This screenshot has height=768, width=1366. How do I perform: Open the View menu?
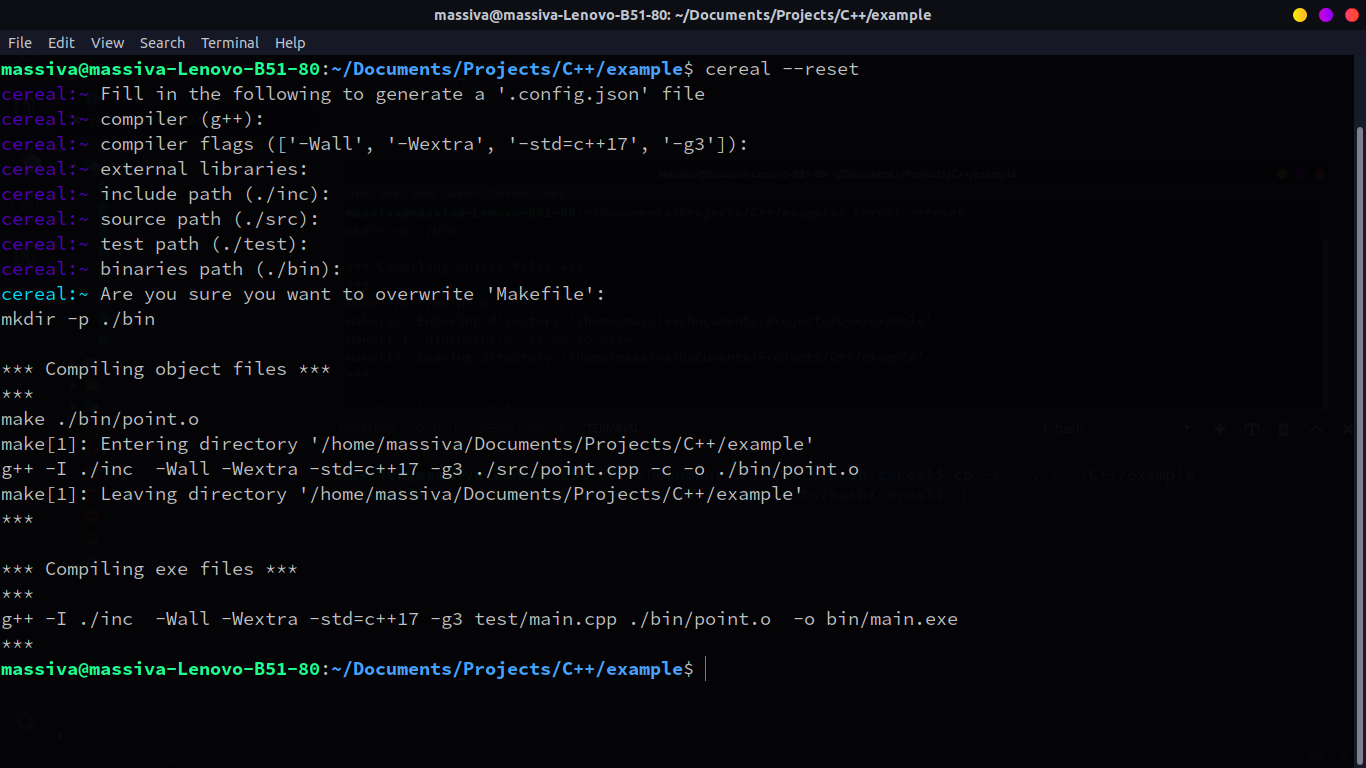(107, 43)
